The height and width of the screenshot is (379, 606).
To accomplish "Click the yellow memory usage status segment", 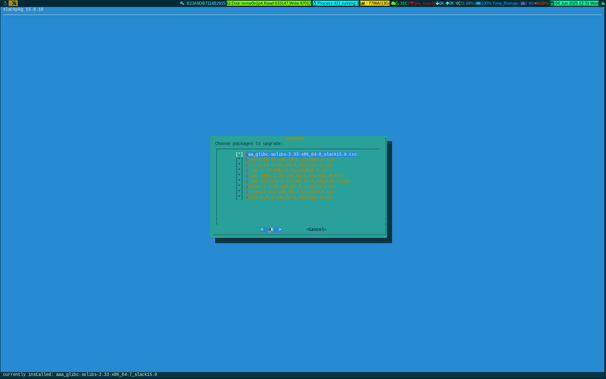I will [375, 3].
